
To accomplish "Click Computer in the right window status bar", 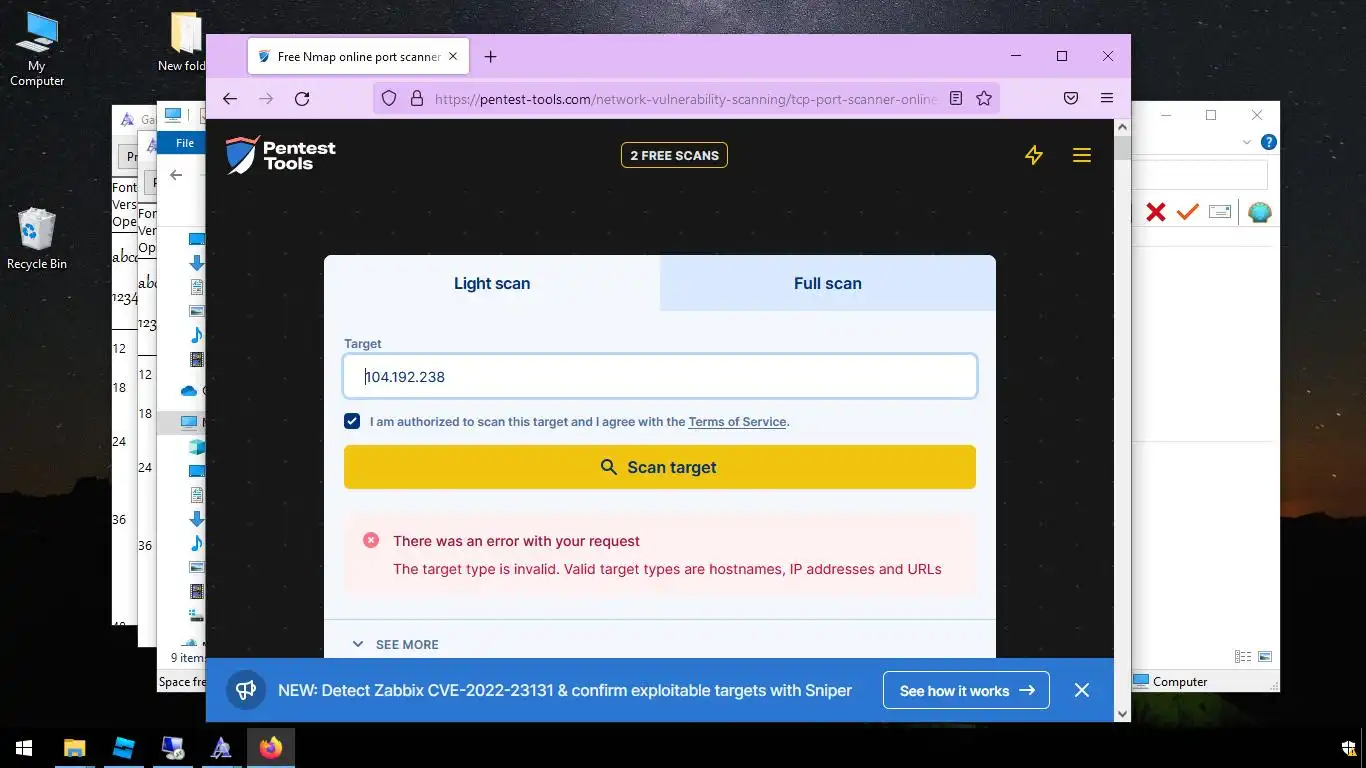I will 1170,682.
